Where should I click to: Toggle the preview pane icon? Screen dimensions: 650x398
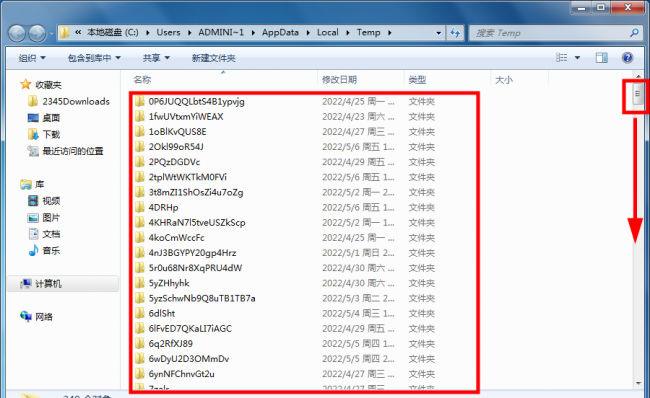[601, 58]
